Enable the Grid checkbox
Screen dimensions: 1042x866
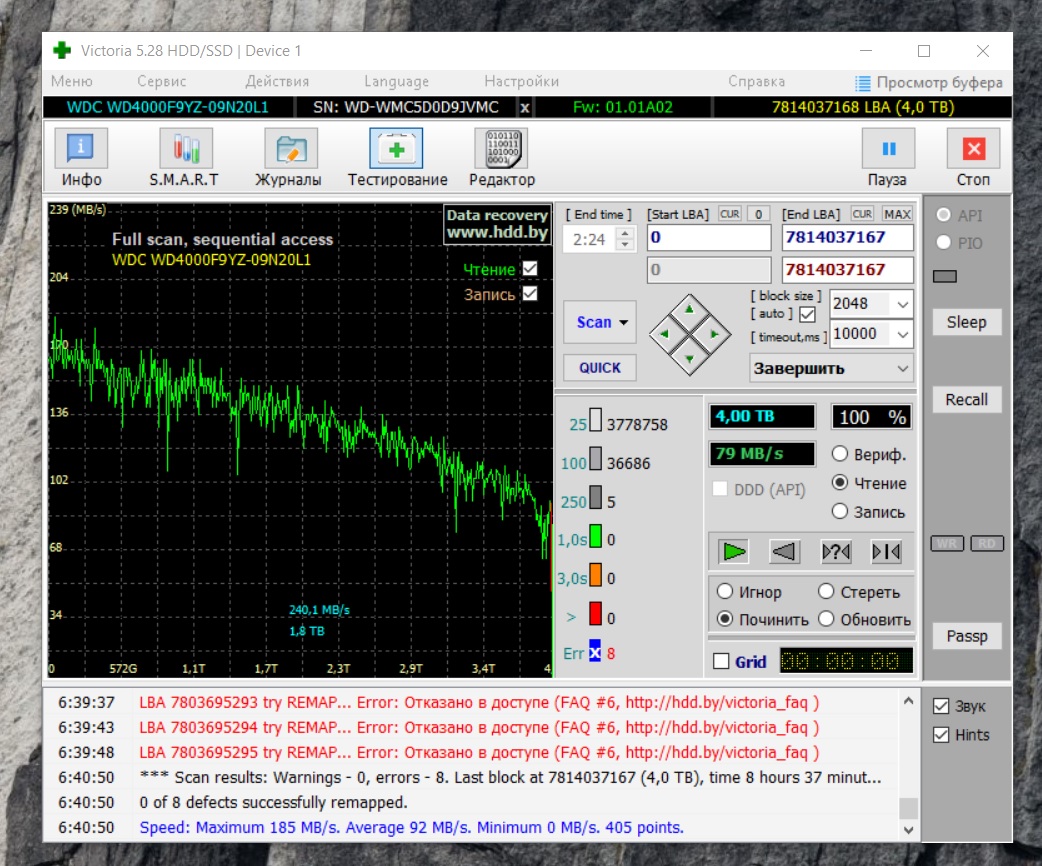point(721,662)
